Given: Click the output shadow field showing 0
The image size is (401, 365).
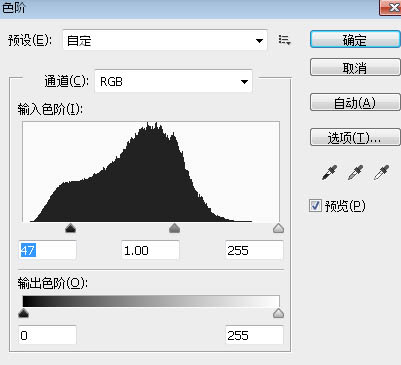Looking at the screenshot, I should point(47,335).
